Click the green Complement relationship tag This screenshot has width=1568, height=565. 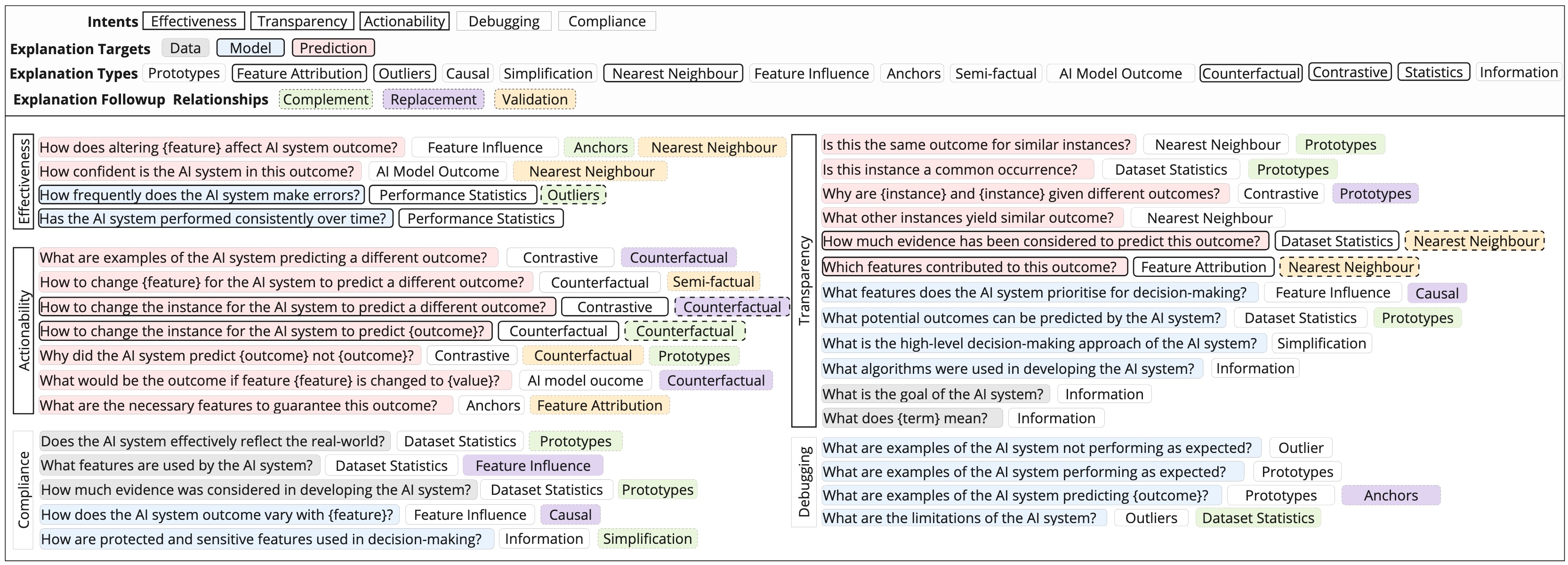[x=326, y=99]
